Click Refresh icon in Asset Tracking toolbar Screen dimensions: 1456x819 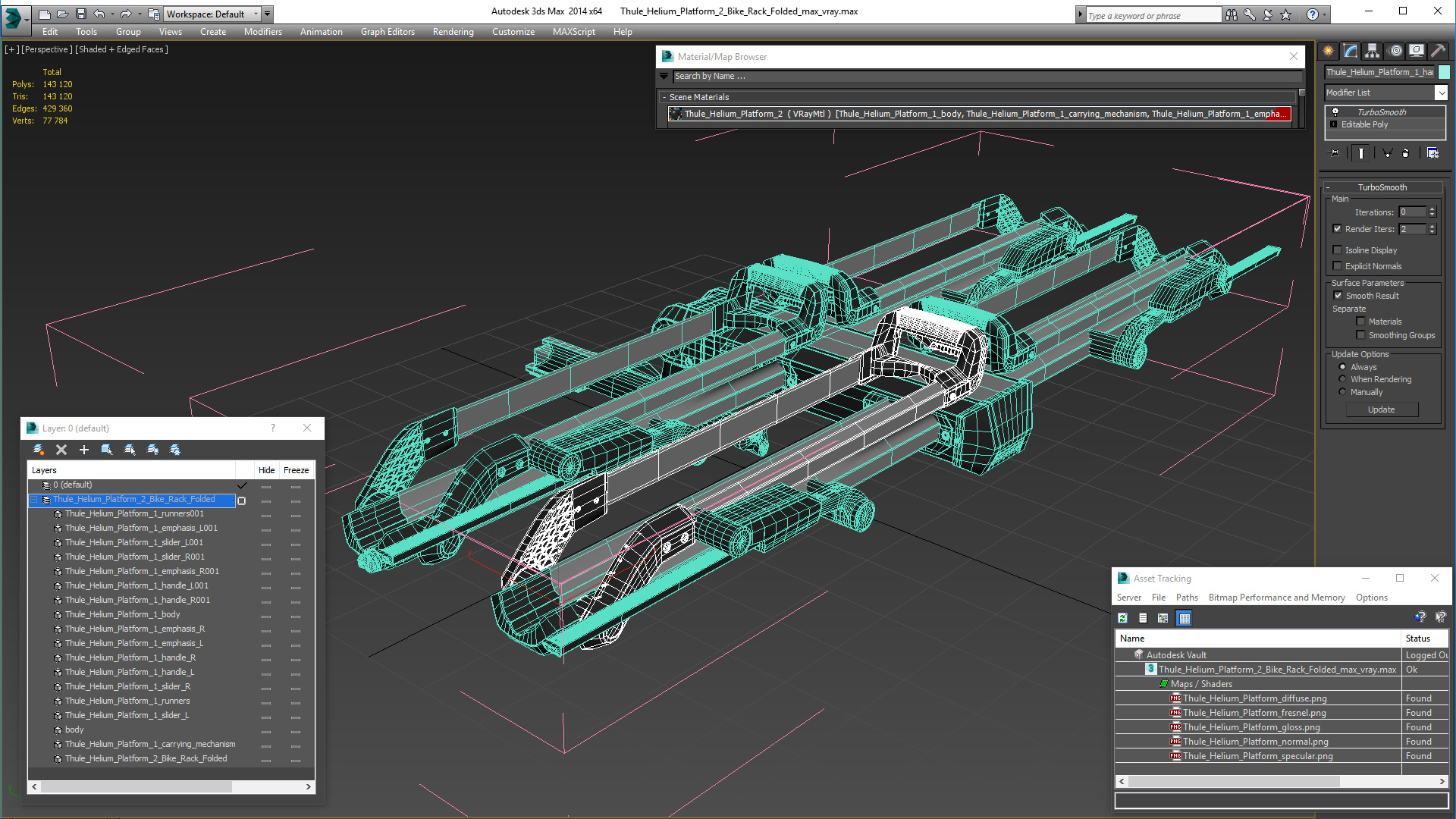1122,618
